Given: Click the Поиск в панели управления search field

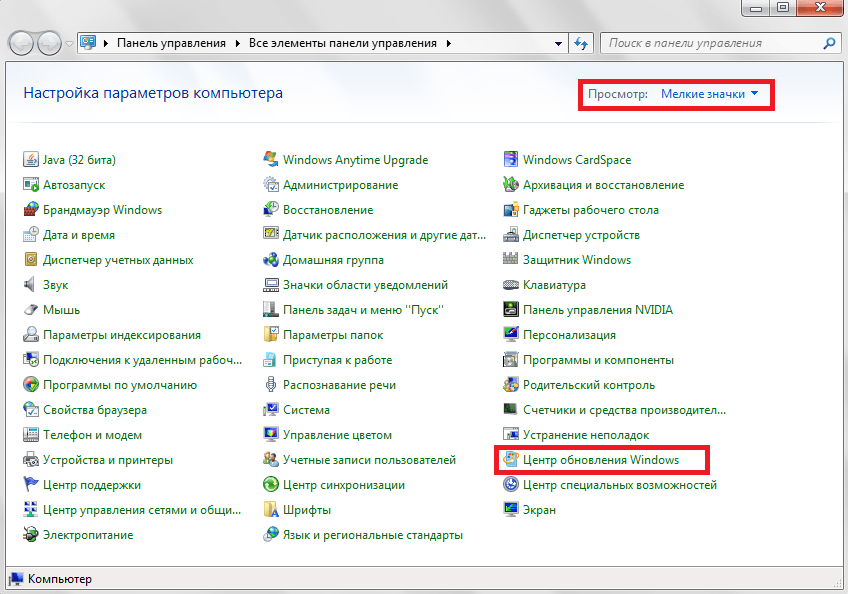Looking at the screenshot, I should click(710, 44).
